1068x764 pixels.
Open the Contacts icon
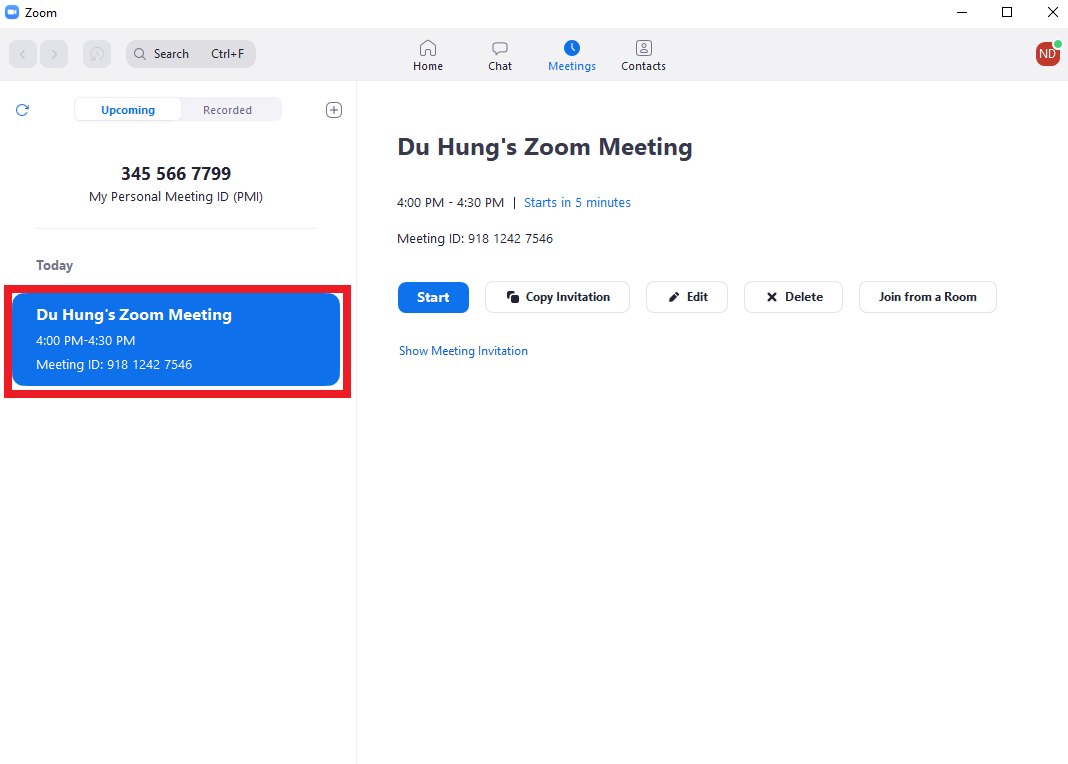[x=643, y=54]
